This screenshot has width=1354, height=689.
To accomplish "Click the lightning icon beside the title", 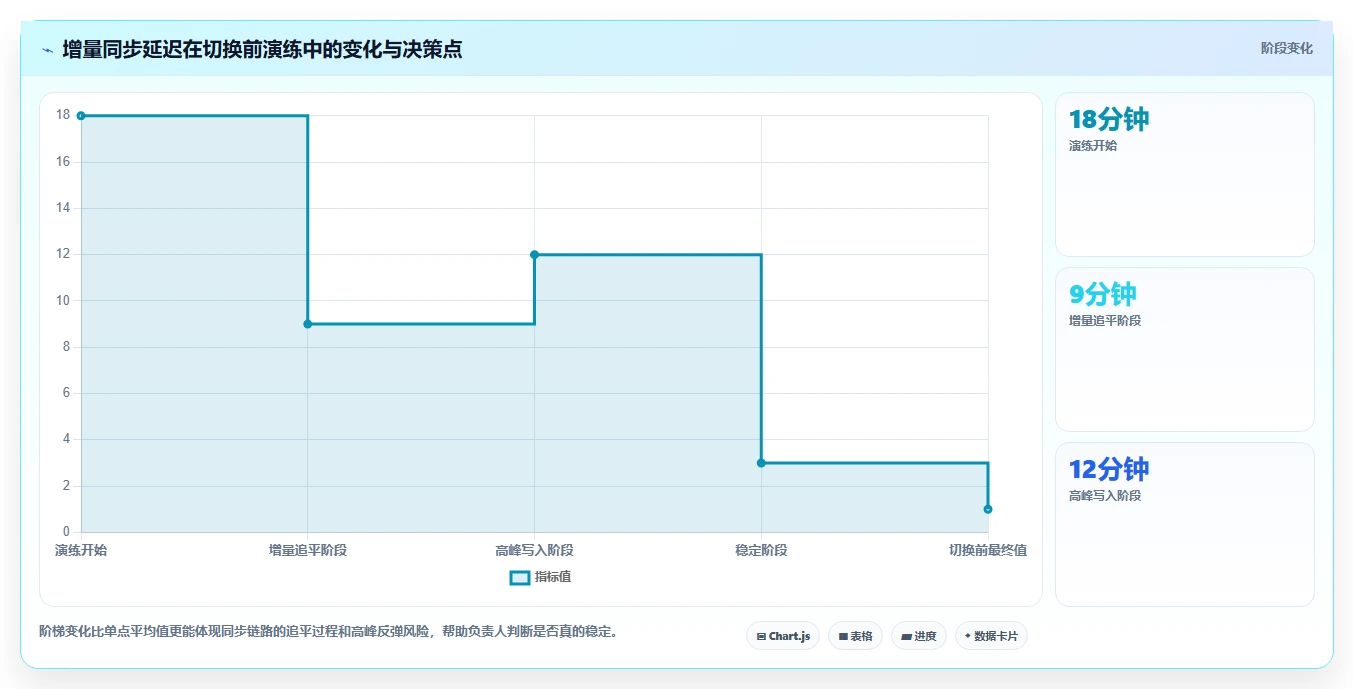I will (47, 50).
